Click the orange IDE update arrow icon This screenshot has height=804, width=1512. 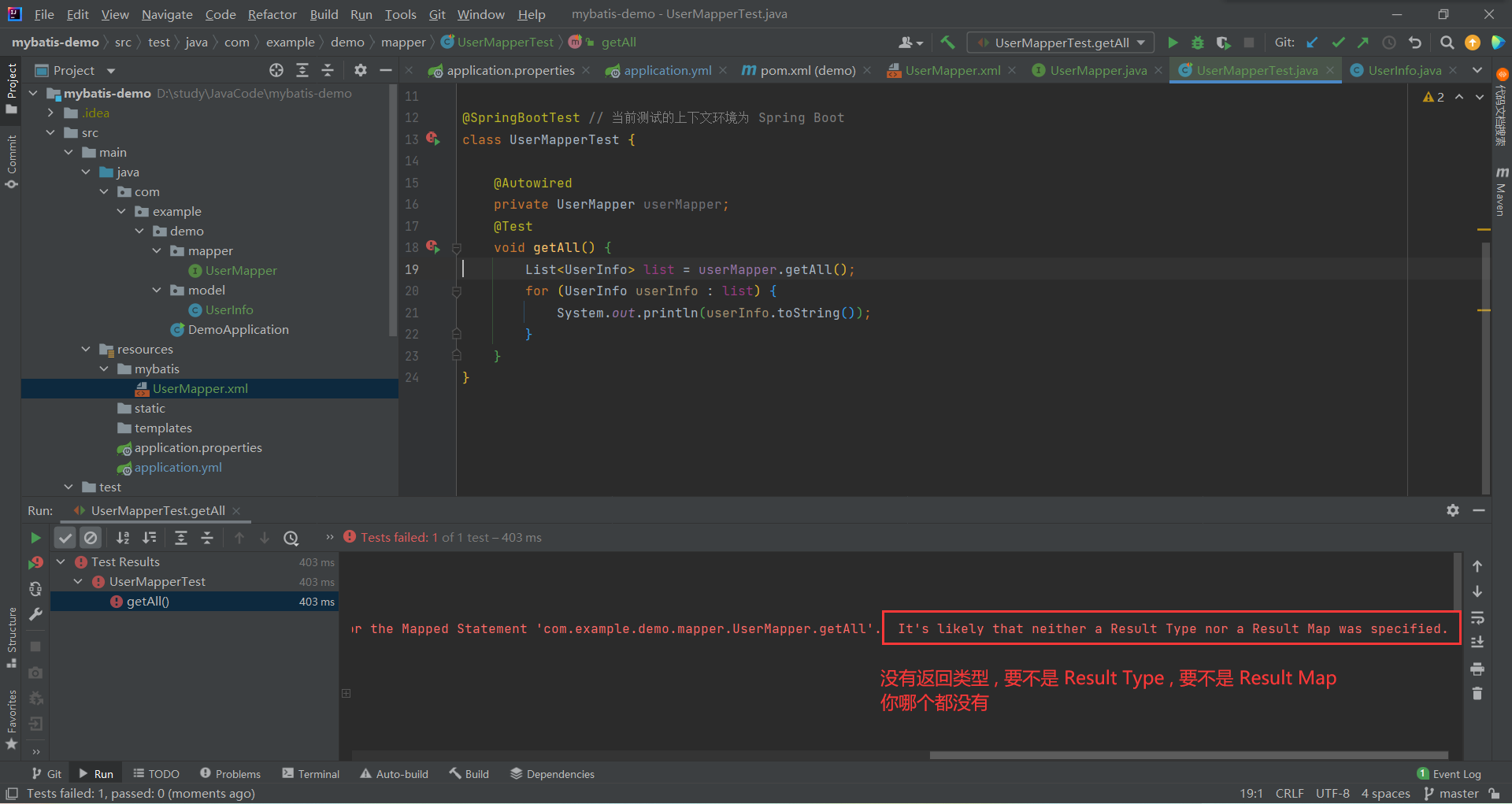pos(1473,43)
